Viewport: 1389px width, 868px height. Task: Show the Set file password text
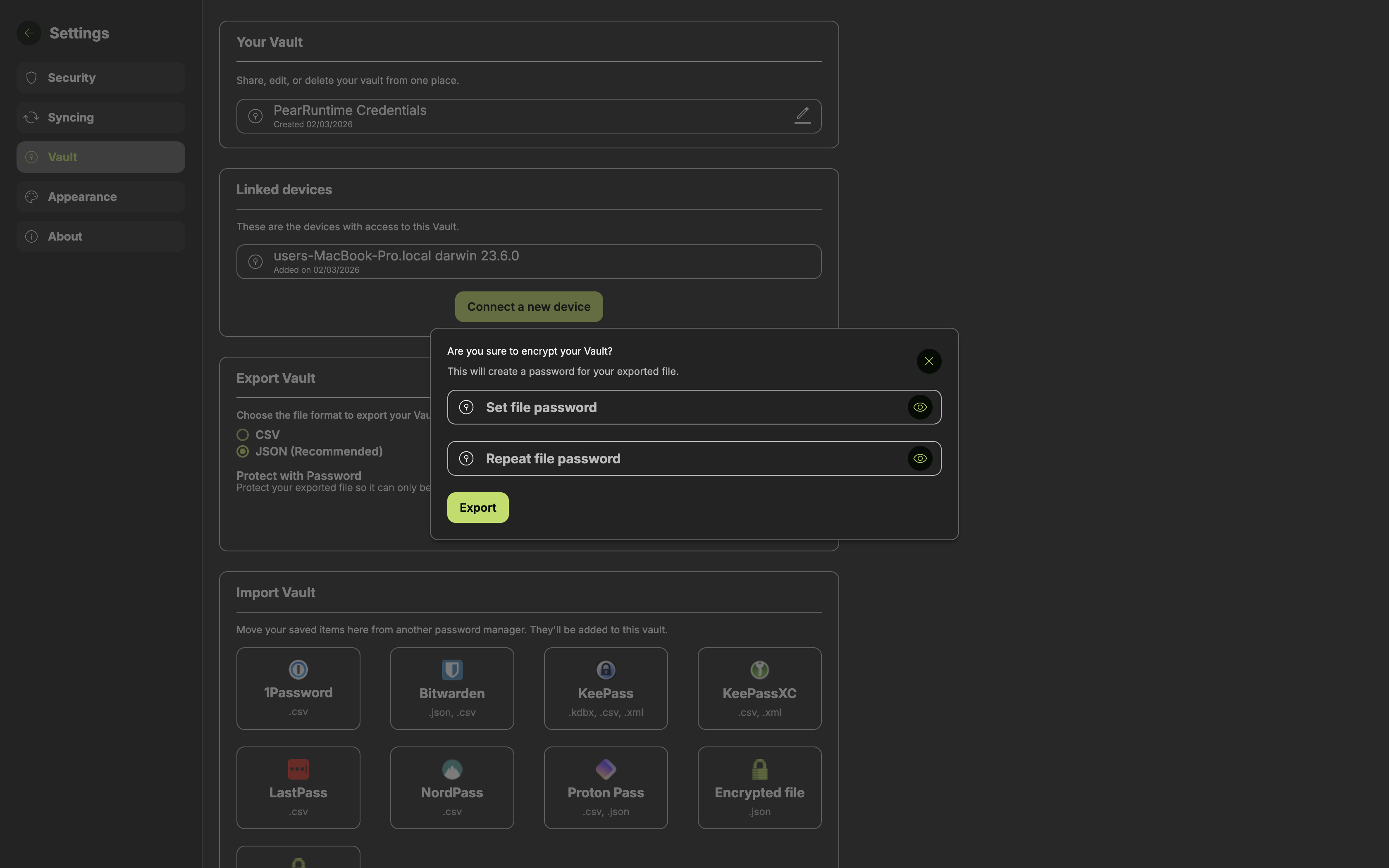[x=919, y=407]
